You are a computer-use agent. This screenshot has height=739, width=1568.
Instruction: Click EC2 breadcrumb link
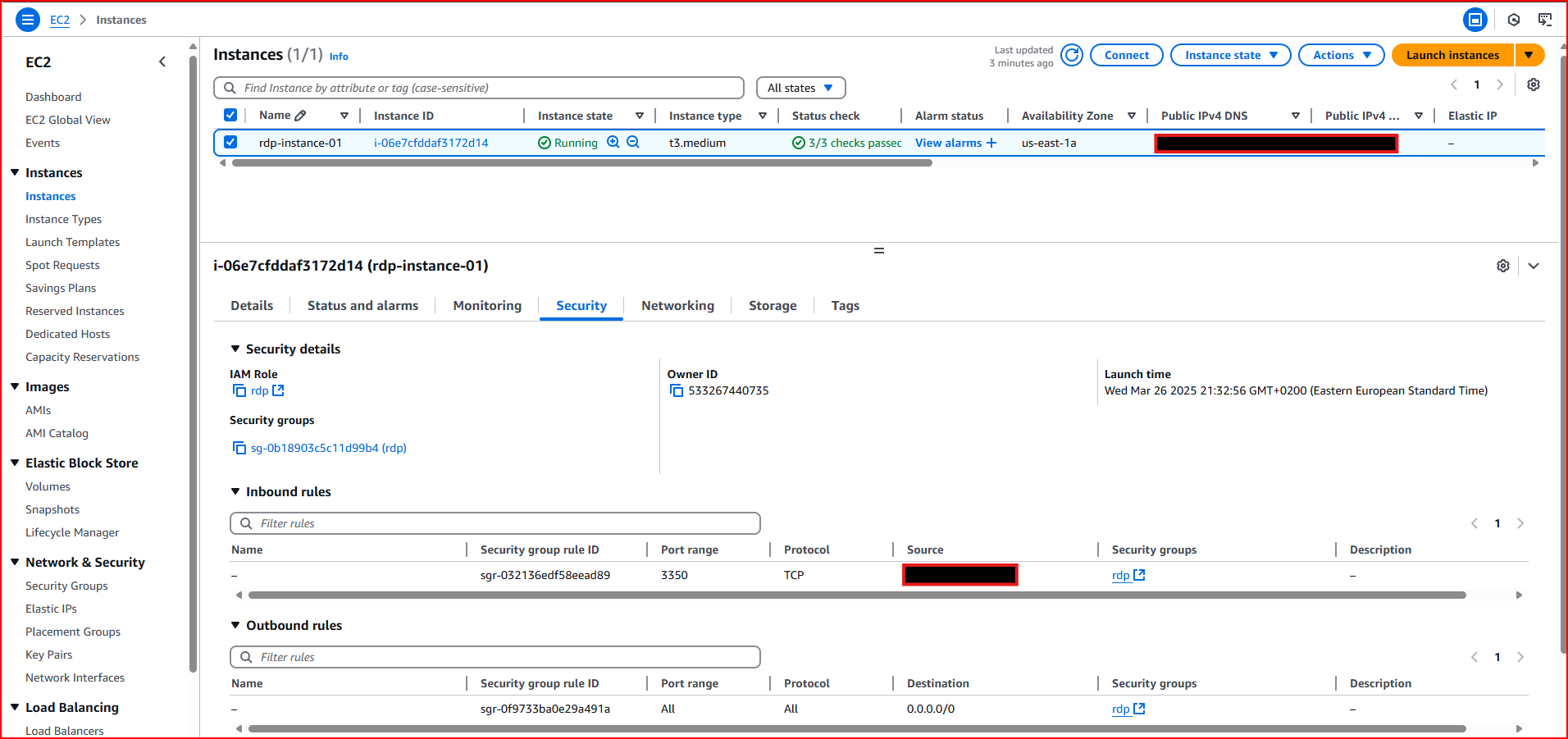click(60, 20)
